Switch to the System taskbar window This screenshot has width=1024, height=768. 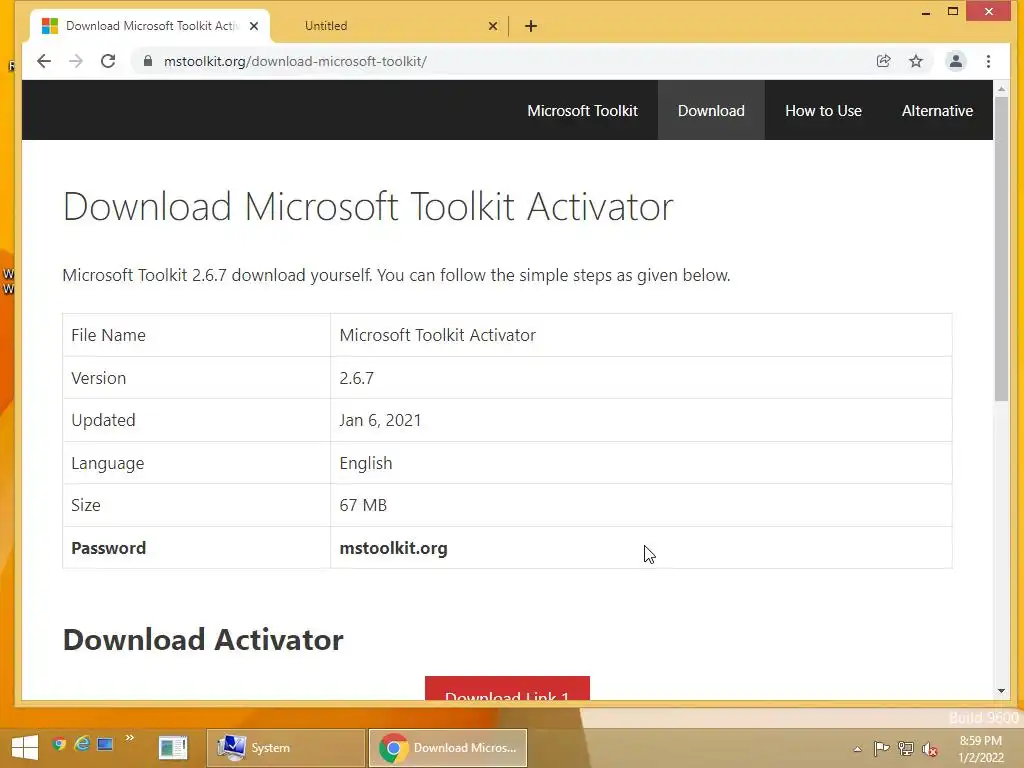point(285,748)
